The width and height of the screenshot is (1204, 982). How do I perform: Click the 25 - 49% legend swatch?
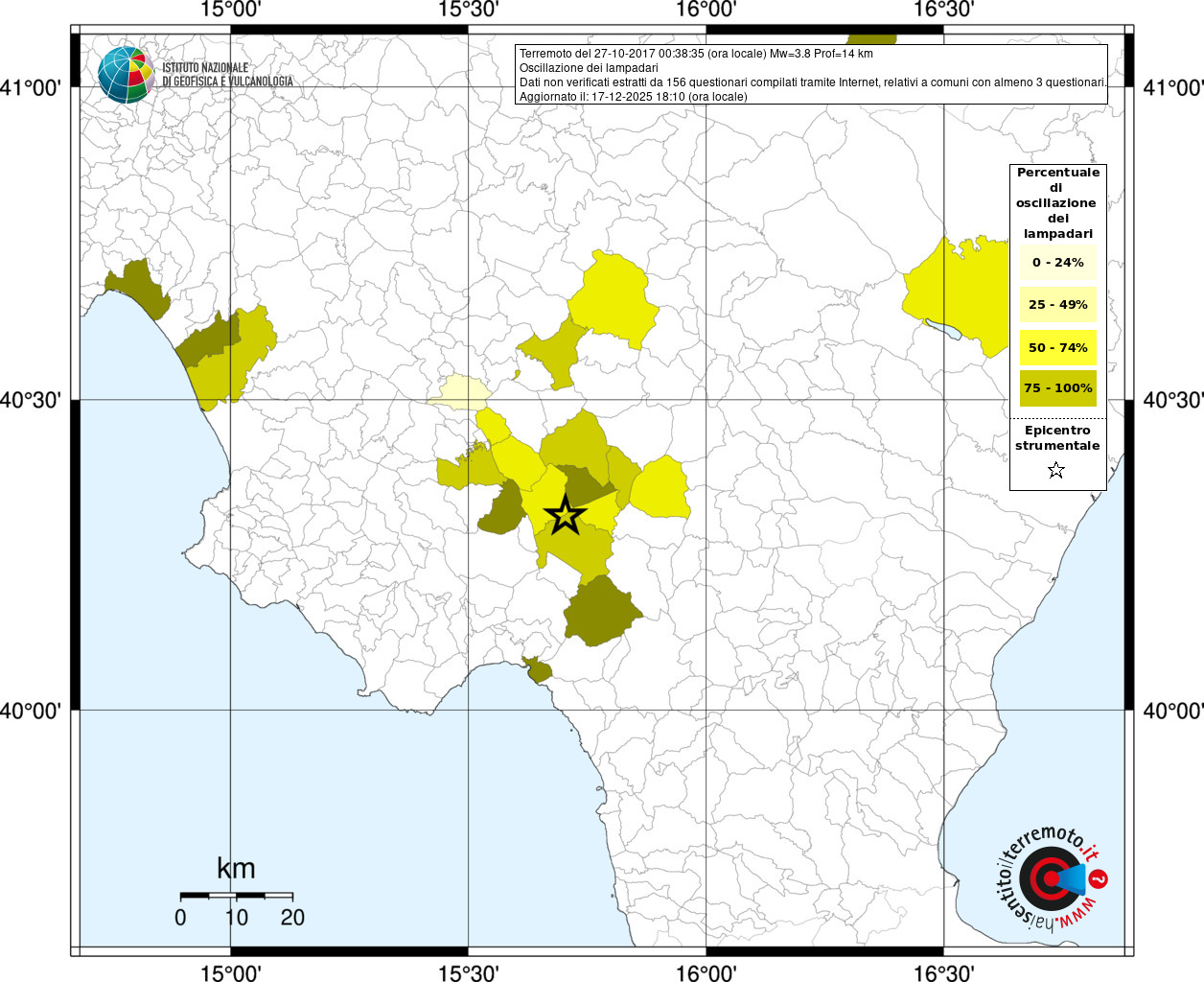pos(1058,304)
